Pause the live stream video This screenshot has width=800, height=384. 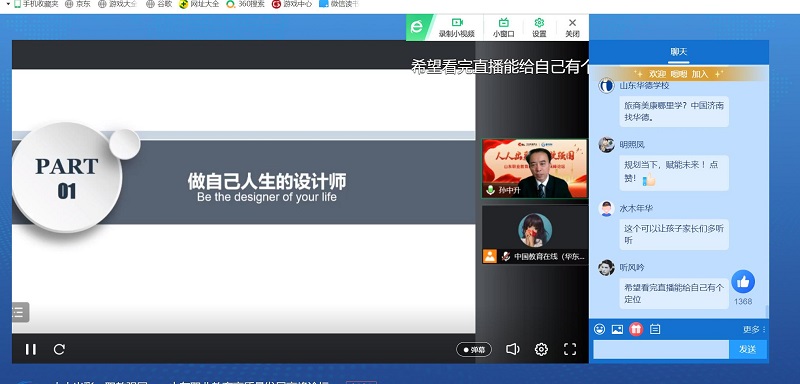tap(31, 349)
